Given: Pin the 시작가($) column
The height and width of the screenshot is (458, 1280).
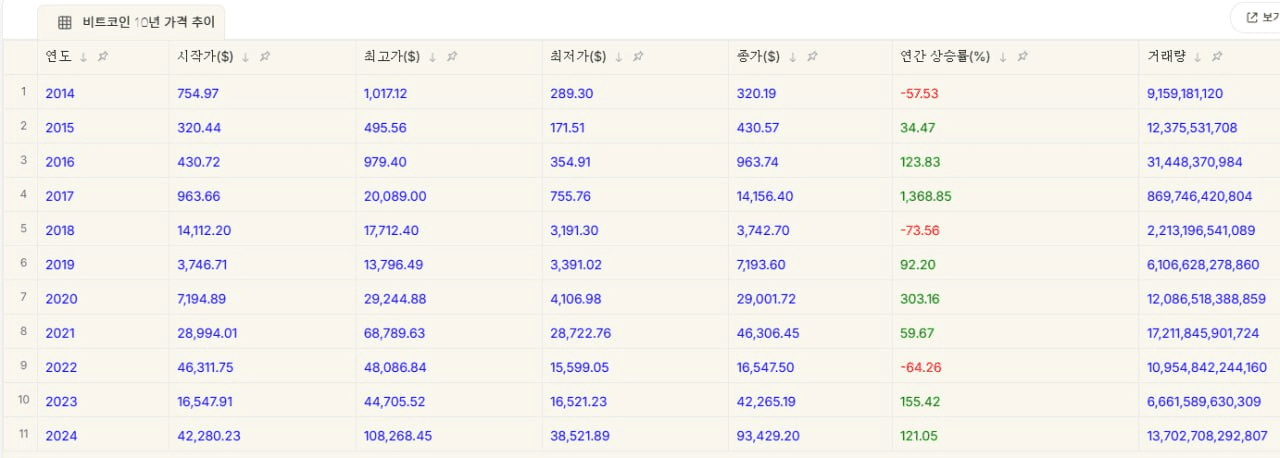Looking at the screenshot, I should pyautogui.click(x=265, y=57).
